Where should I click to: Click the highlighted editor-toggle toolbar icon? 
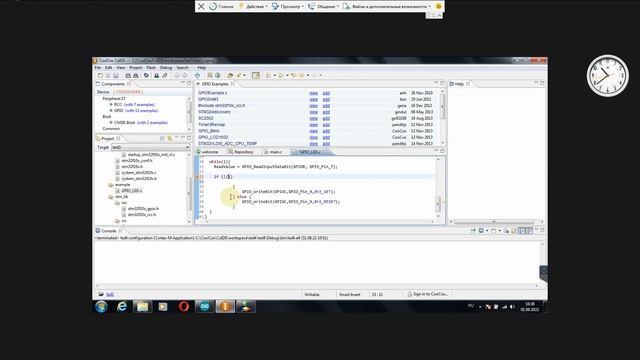click(256, 76)
